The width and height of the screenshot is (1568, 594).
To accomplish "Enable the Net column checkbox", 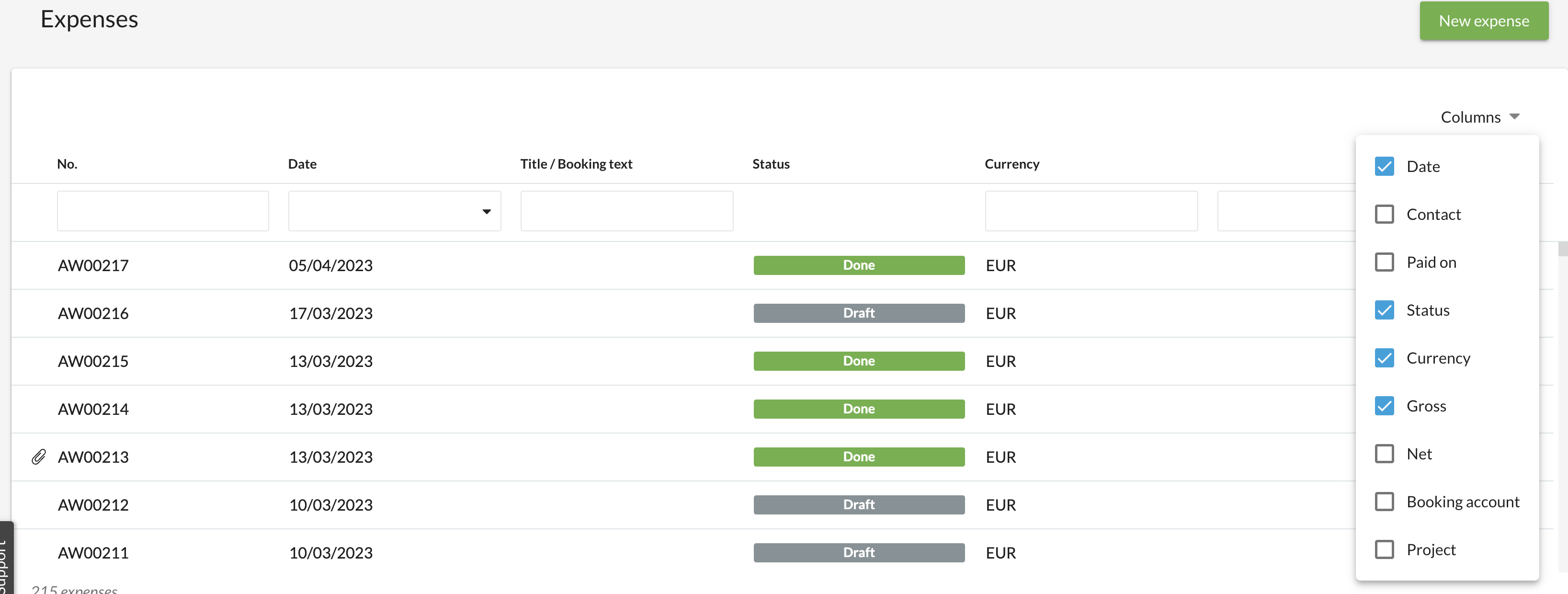I will coord(1384,454).
